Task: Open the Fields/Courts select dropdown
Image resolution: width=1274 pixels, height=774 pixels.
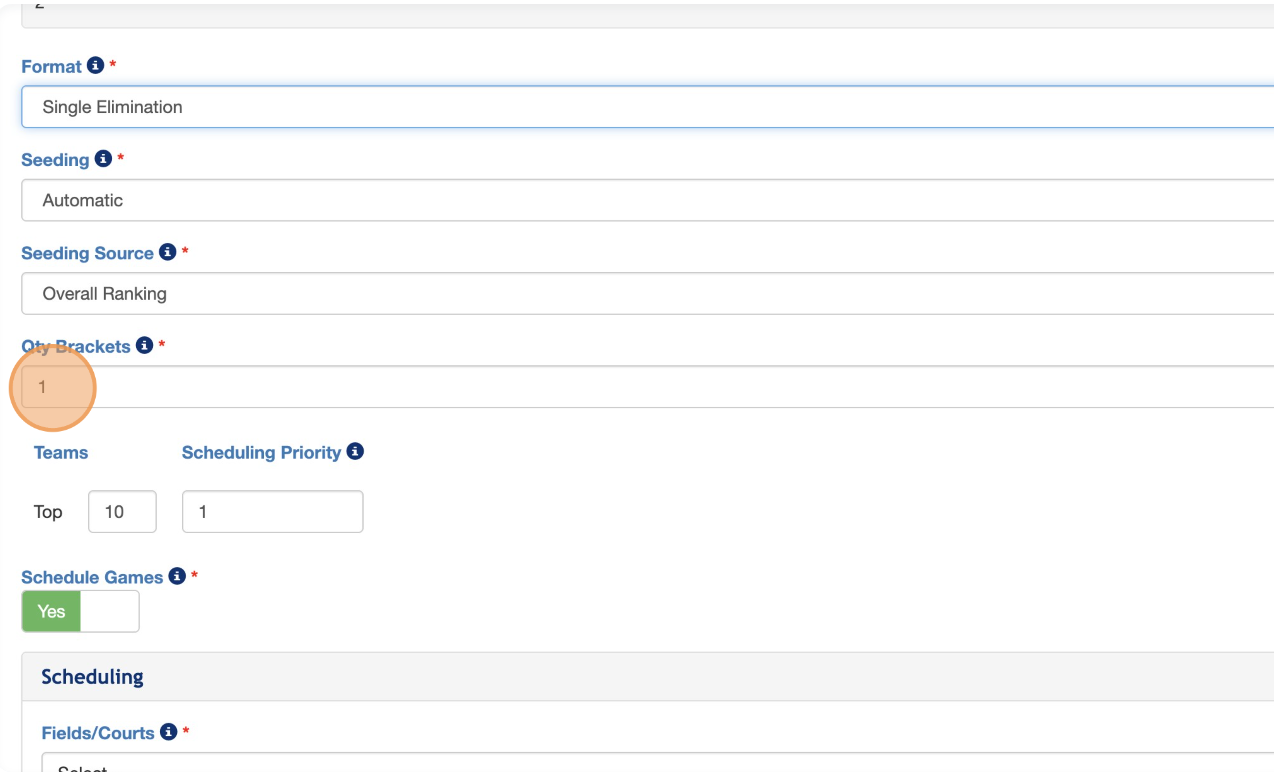Action: [640, 765]
